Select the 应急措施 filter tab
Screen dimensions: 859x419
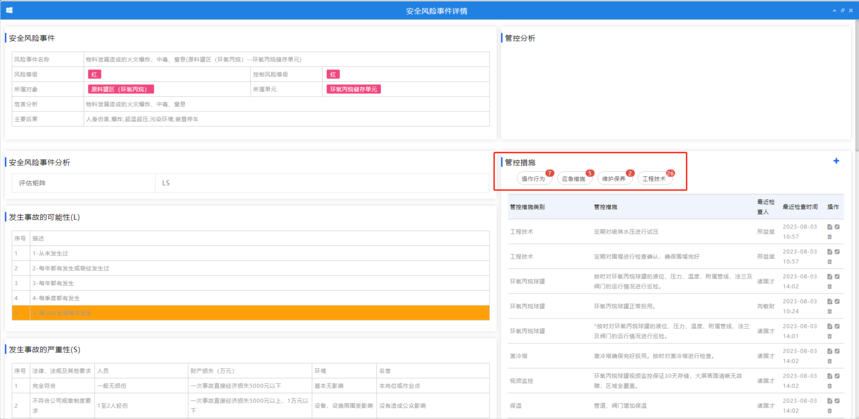(x=574, y=179)
